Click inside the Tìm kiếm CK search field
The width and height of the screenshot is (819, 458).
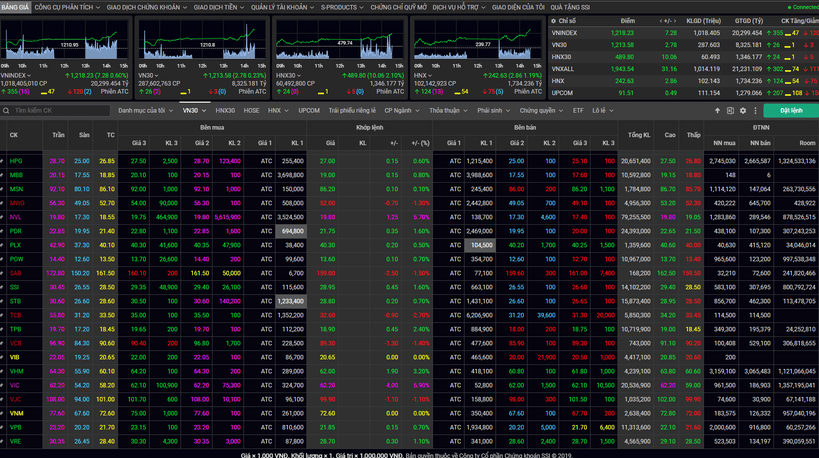point(58,111)
